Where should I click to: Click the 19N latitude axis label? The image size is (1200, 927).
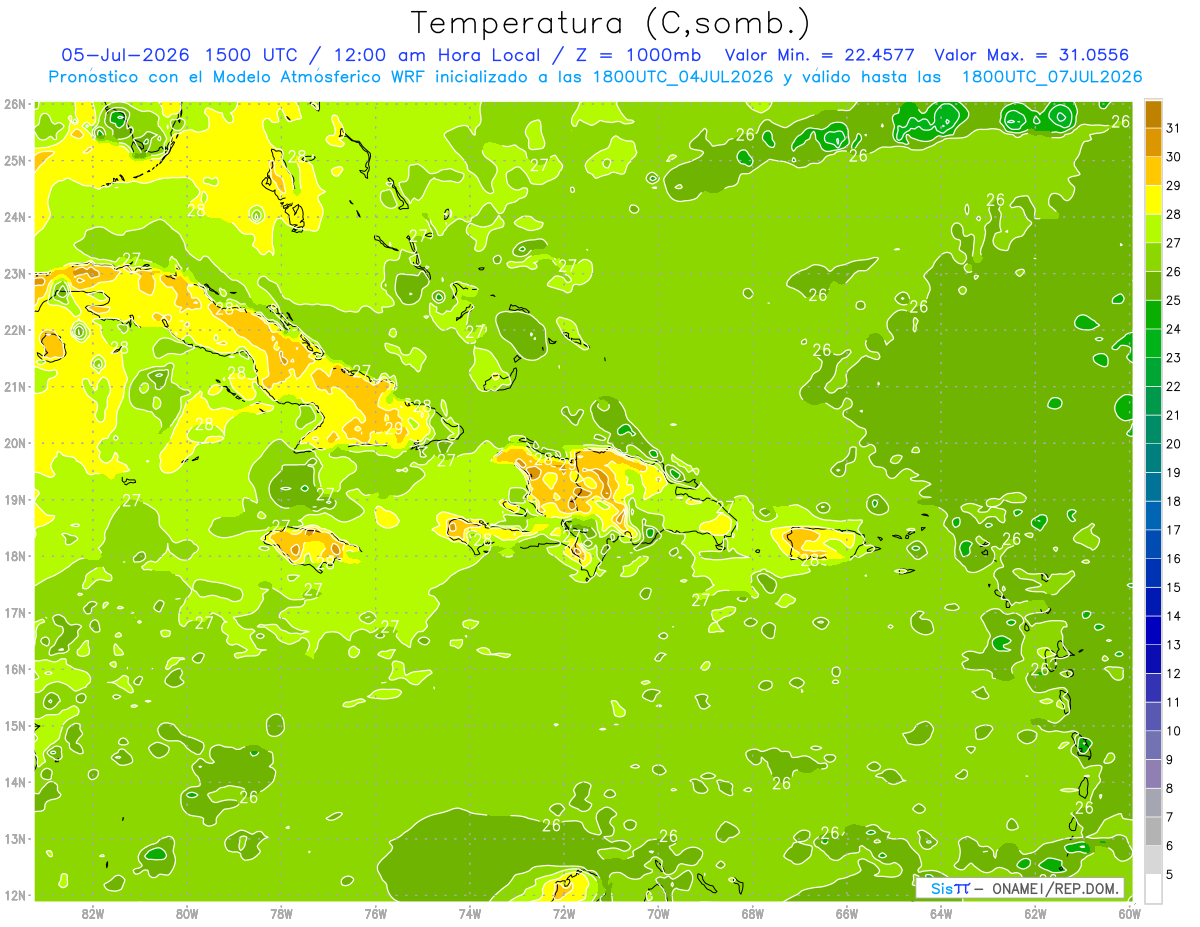click(15, 499)
